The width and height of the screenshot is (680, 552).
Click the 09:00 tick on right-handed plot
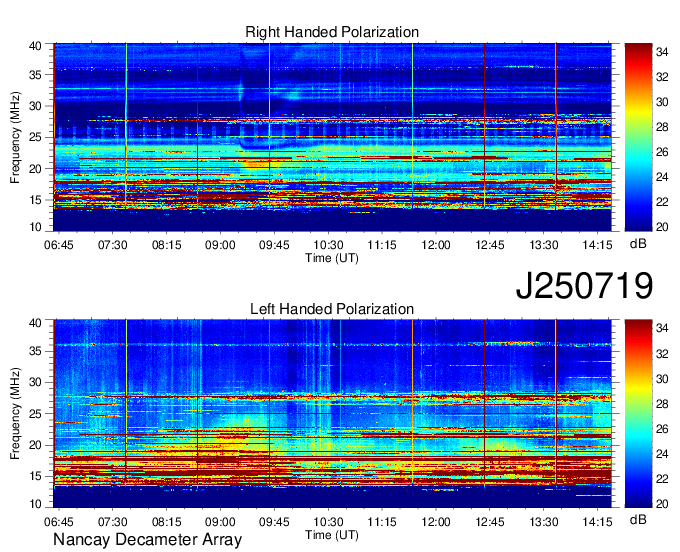[220, 245]
